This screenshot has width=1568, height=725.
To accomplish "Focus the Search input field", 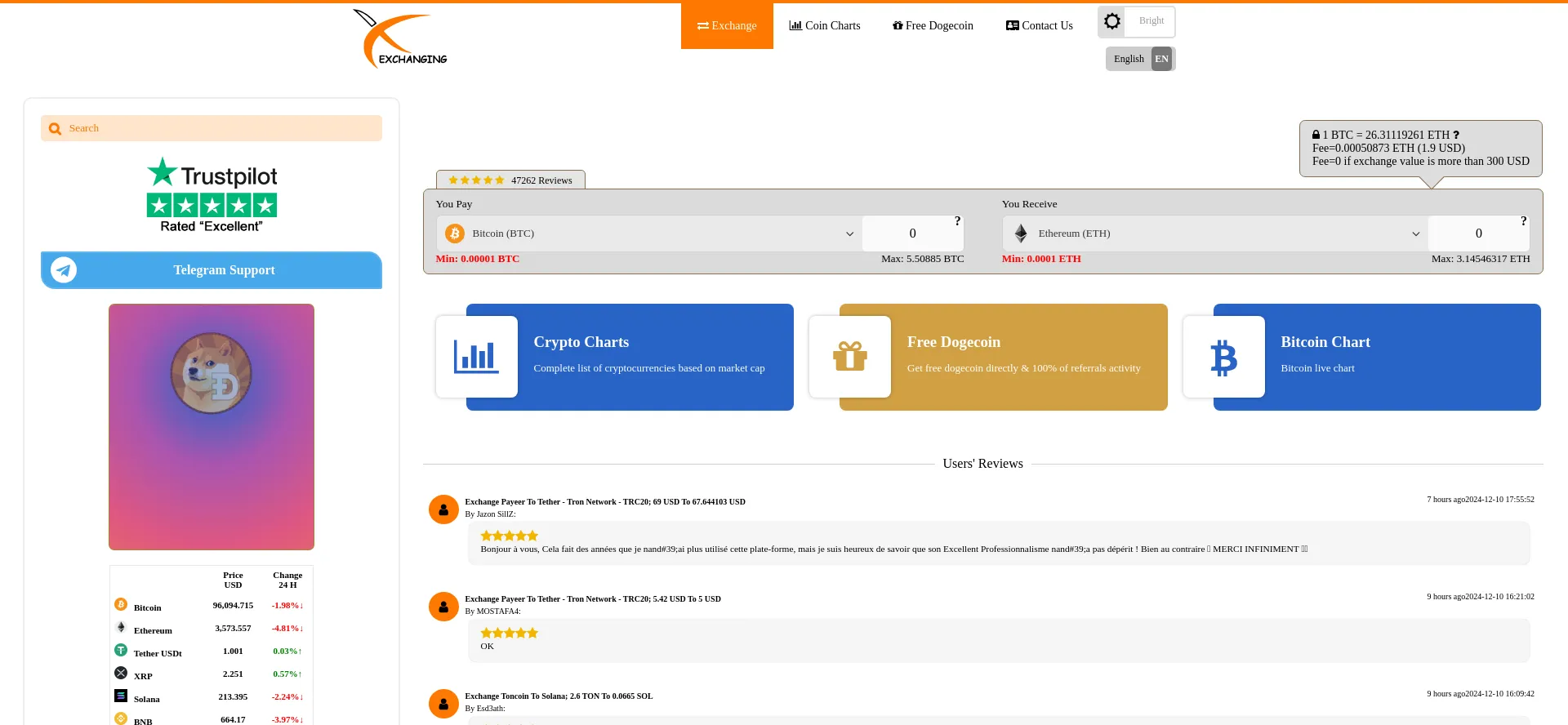I will coord(212,128).
